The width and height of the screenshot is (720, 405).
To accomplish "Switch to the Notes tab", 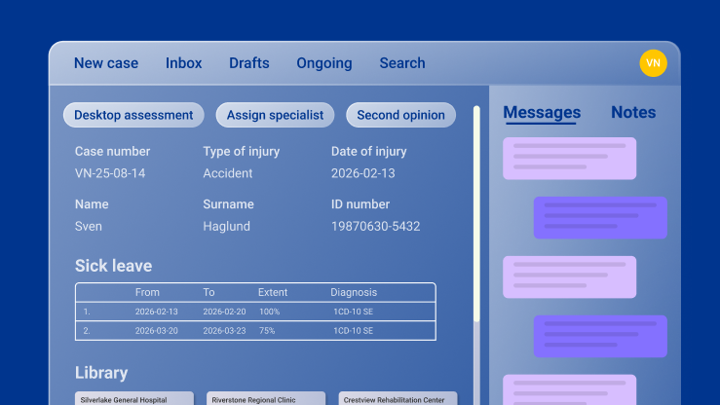I will 634,113.
